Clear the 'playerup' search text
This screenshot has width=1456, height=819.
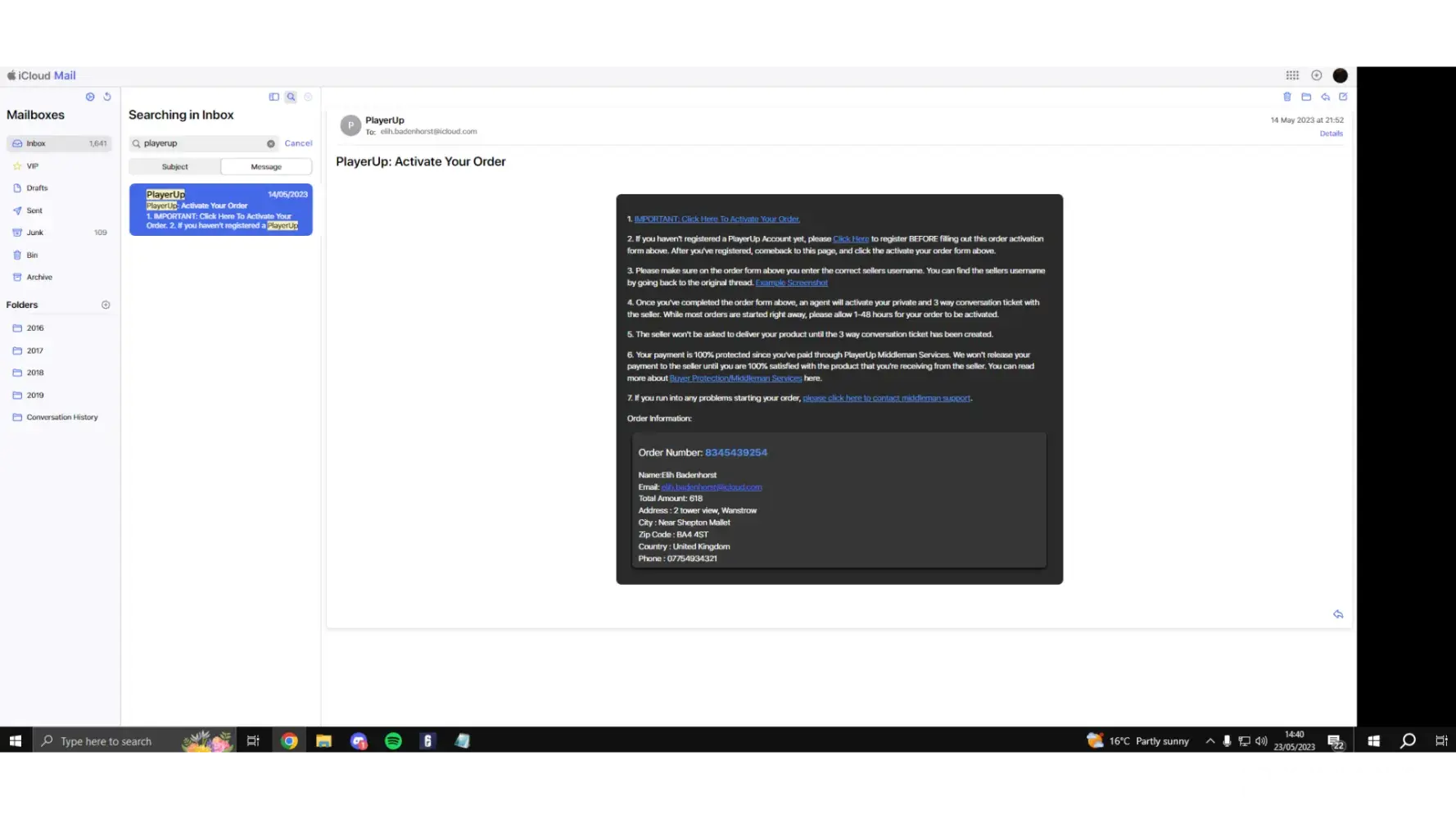coord(271,143)
